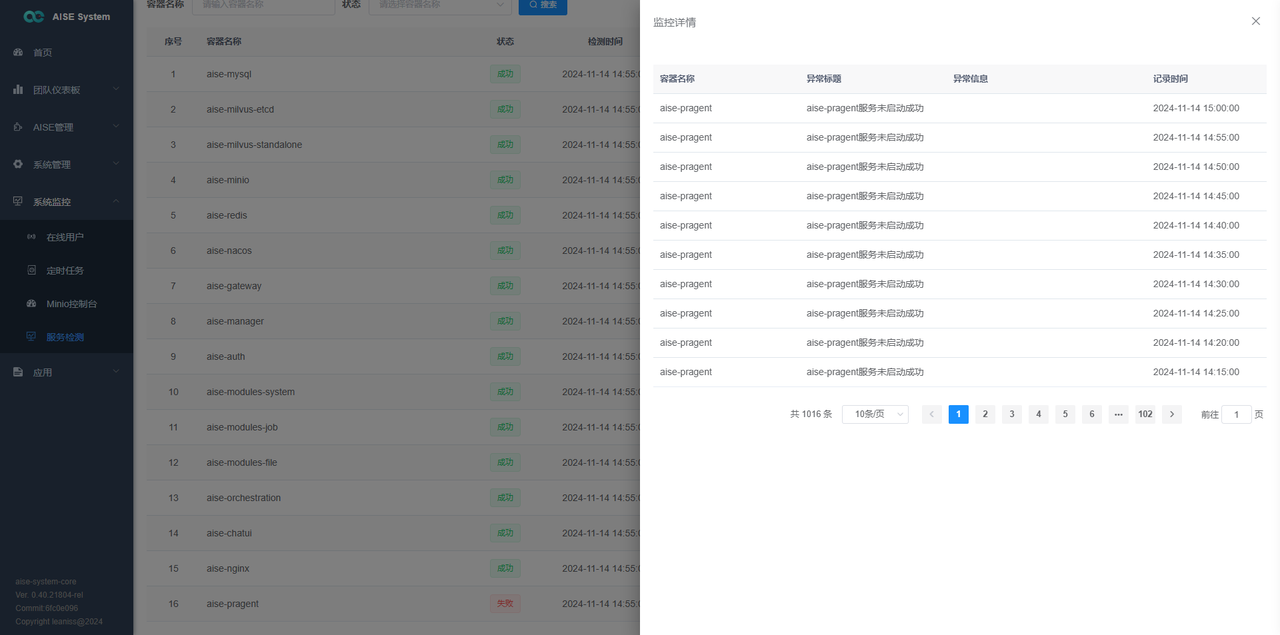This screenshot has width=1280, height=635.
Task: Collapse the 系统监控 menu
Action: [x=66, y=201]
